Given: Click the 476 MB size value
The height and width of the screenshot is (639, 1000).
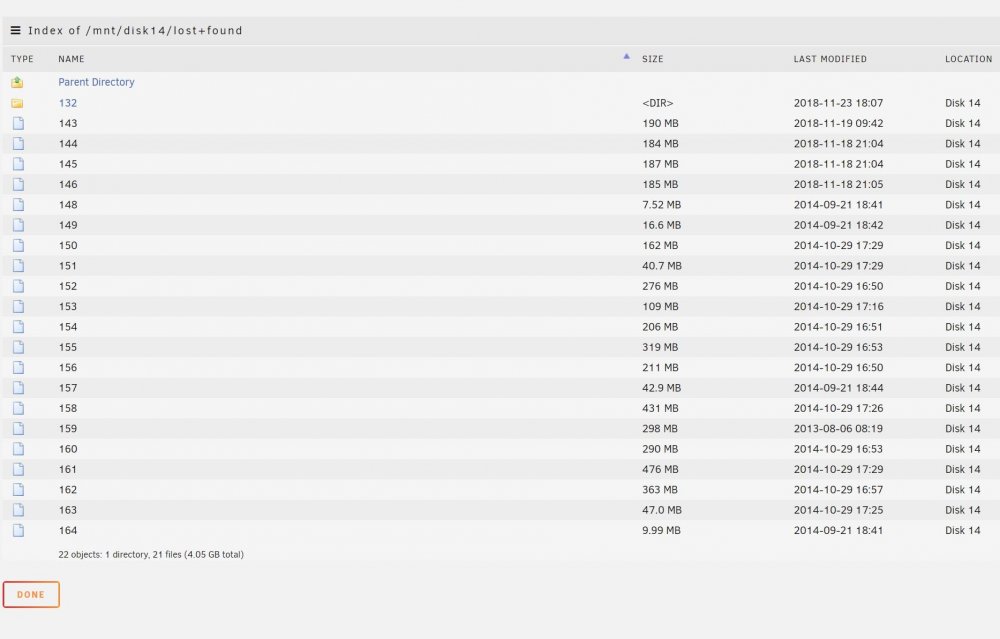Looking at the screenshot, I should [660, 469].
